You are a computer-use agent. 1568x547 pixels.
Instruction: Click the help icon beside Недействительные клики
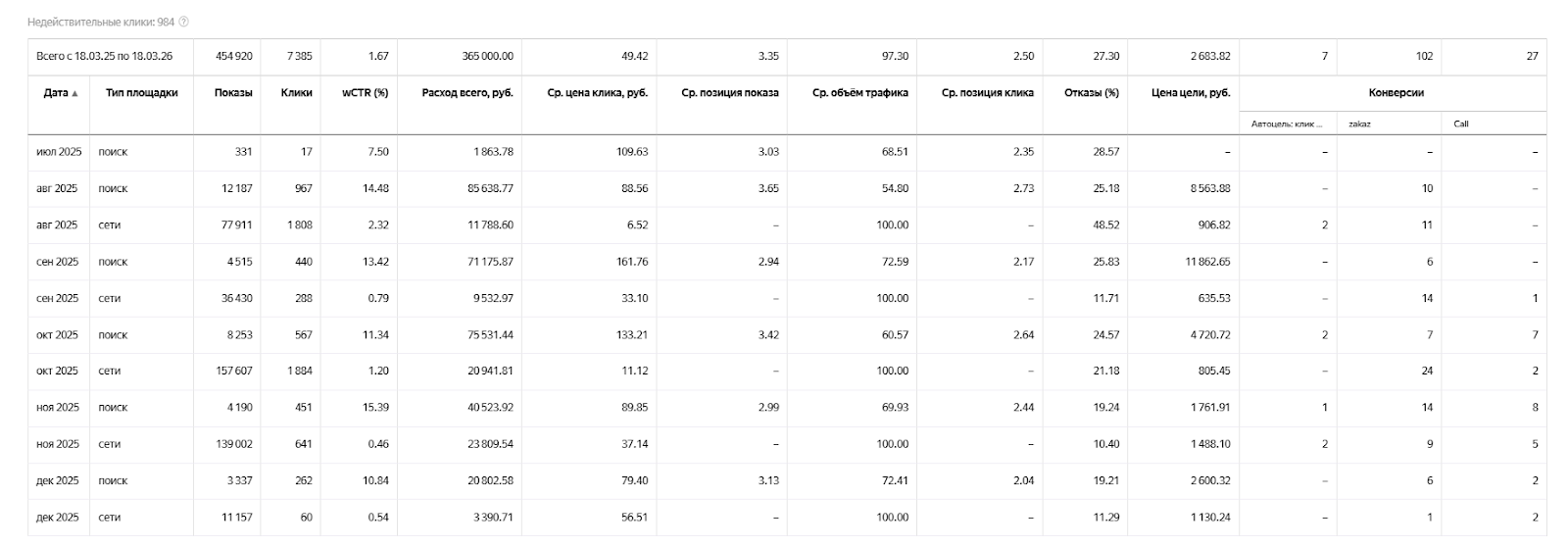pos(184,22)
